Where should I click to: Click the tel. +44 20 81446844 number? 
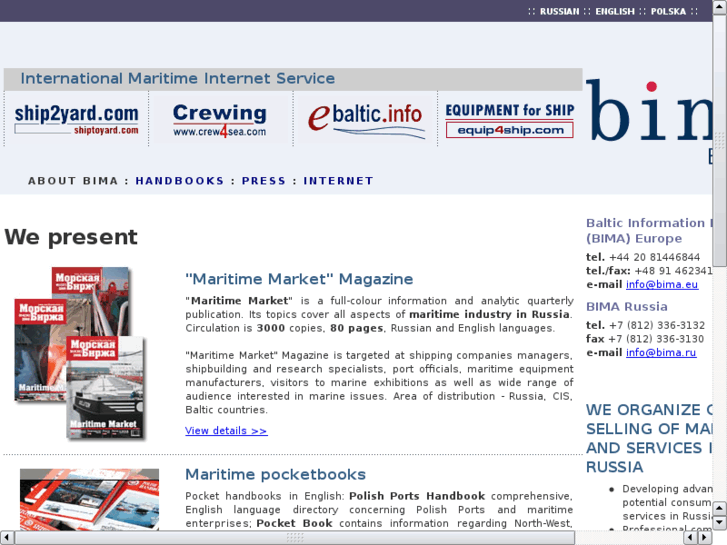point(643,257)
